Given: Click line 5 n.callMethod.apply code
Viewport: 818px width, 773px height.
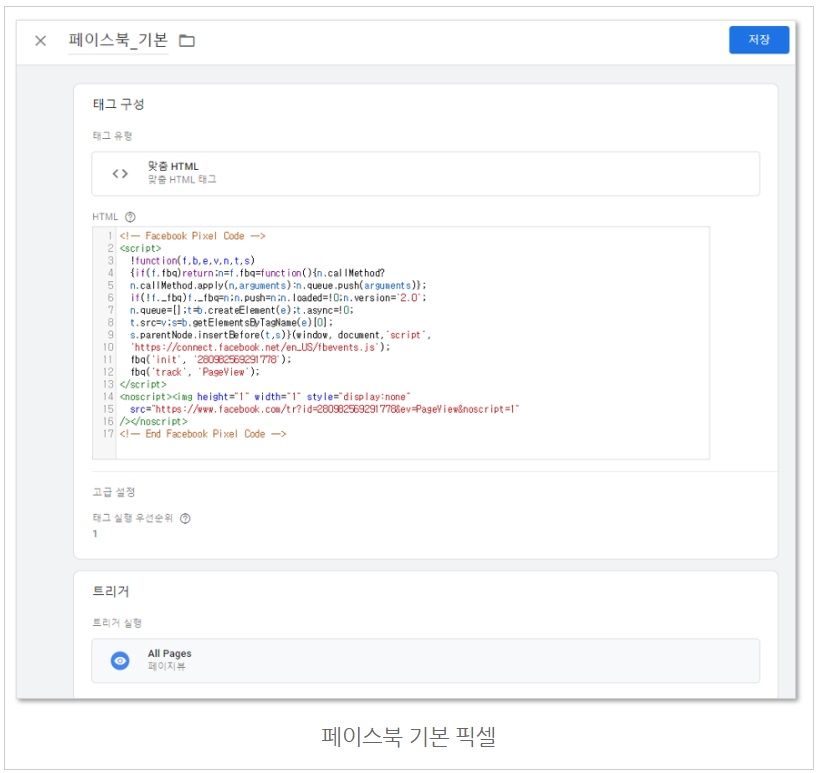Looking at the screenshot, I should [278, 285].
